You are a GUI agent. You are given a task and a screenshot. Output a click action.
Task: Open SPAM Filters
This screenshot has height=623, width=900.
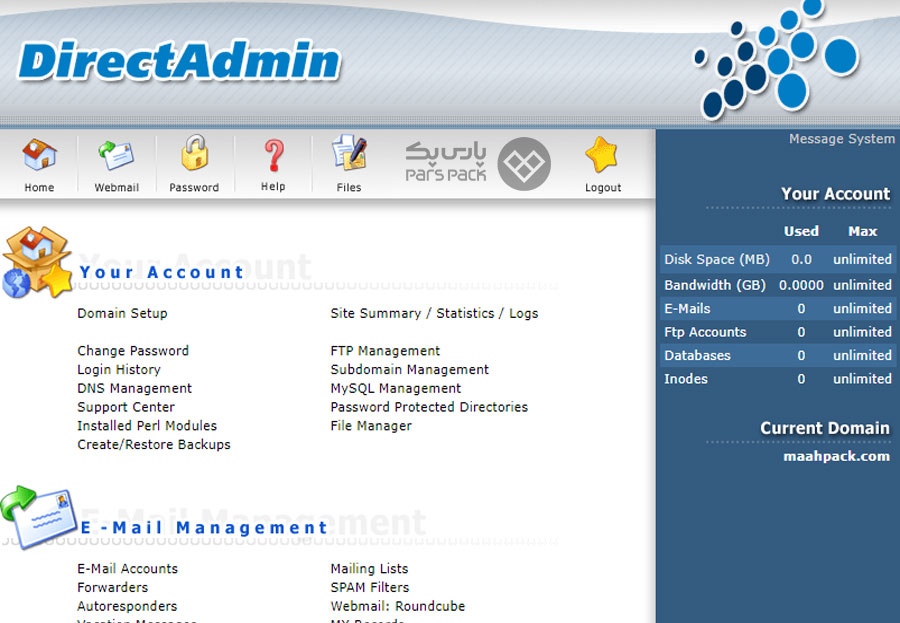[x=370, y=587]
